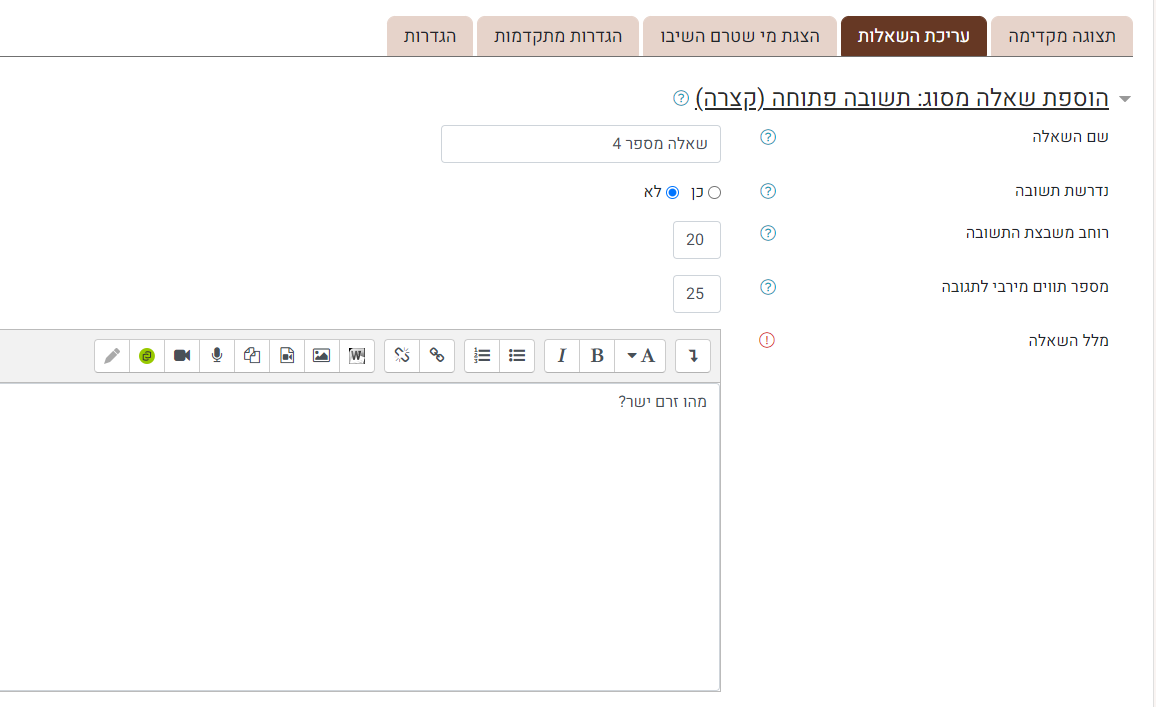Collapse the הוספת שאלה section
This screenshot has width=1156, height=707.
tap(1125, 99)
